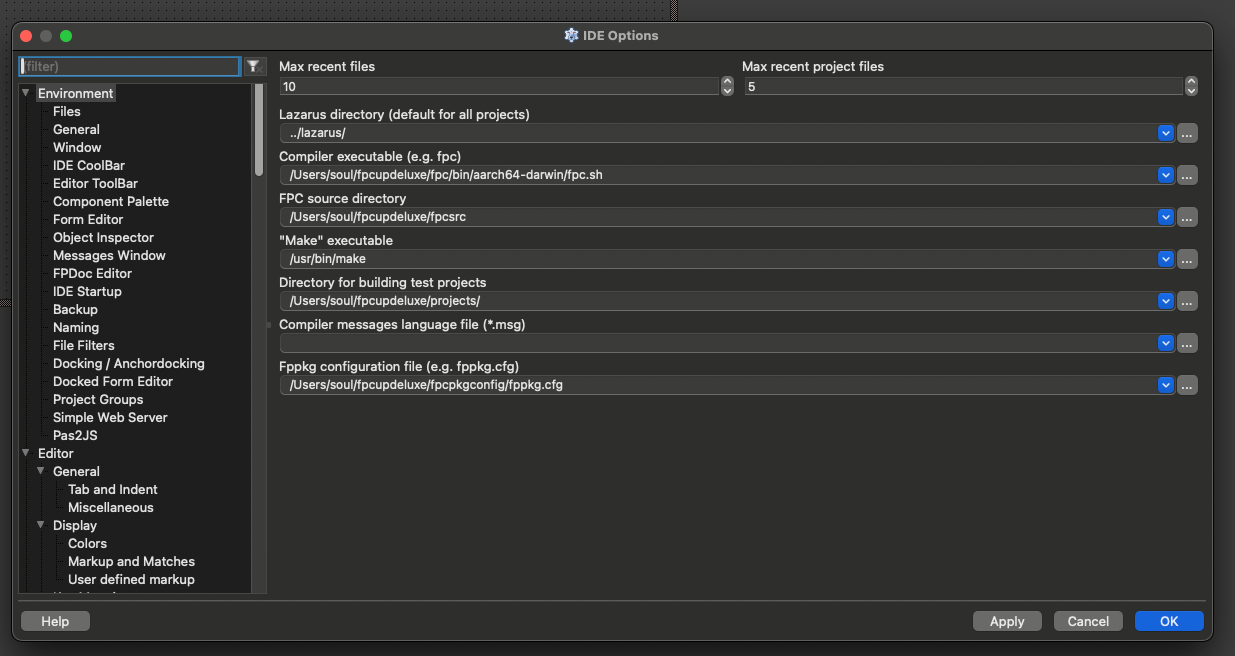Screen dimensions: 1235x656
Task: Confirm the settings with OK
Action: pos(1169,621)
